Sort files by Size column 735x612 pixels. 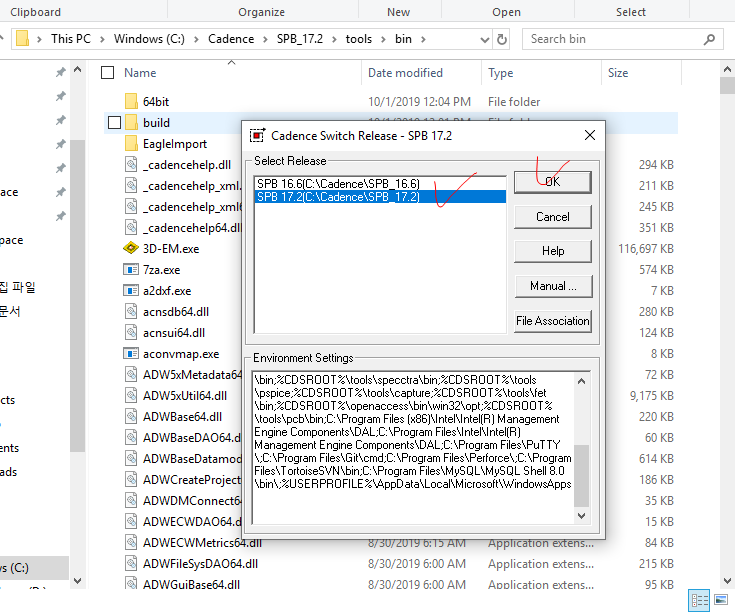tap(618, 73)
